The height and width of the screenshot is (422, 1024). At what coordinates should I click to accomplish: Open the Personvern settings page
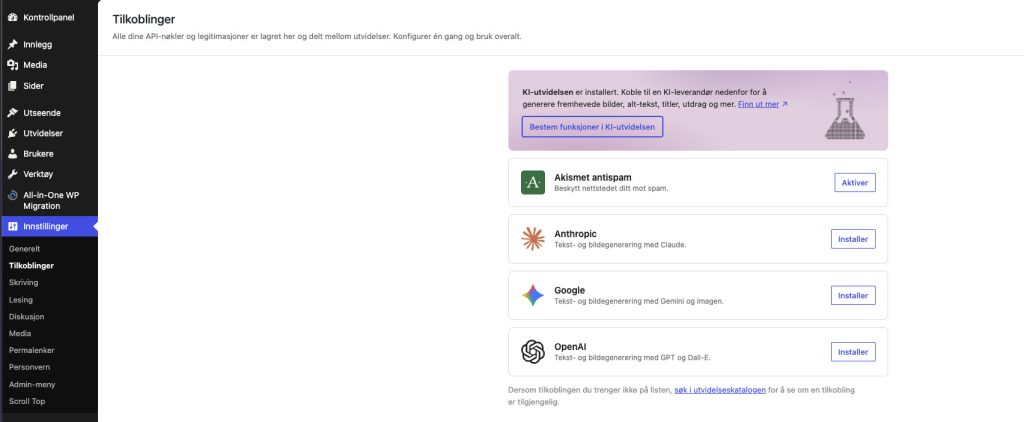click(29, 368)
